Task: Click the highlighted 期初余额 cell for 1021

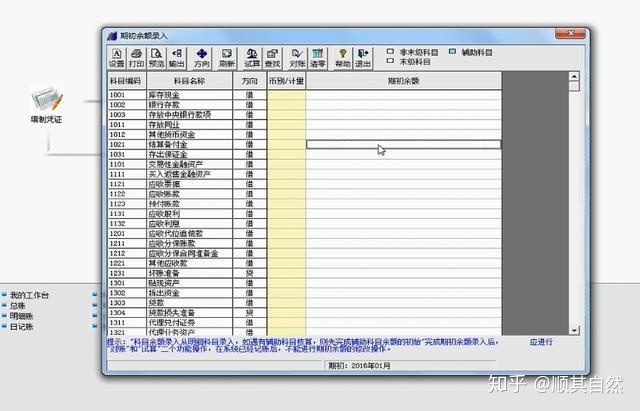Action: 404,144
